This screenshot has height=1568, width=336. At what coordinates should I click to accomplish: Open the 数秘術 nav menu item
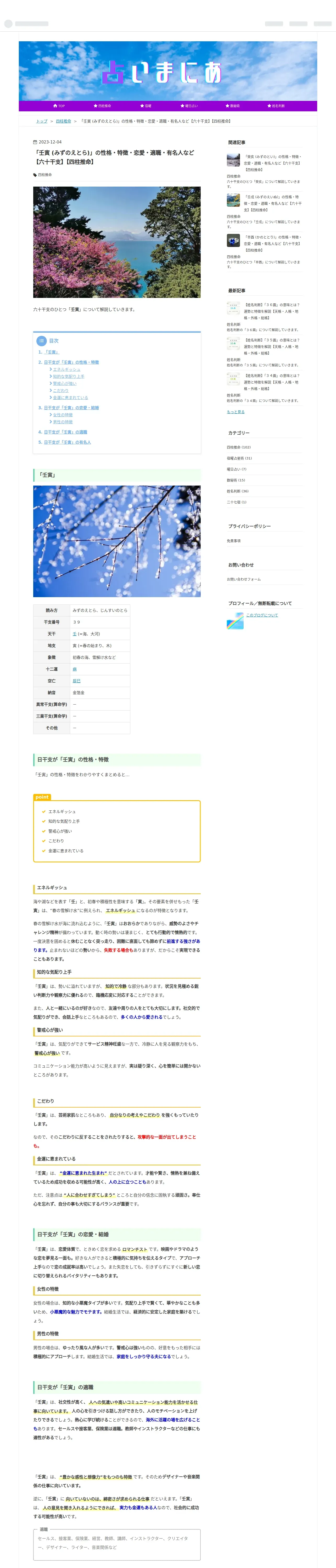click(x=232, y=106)
